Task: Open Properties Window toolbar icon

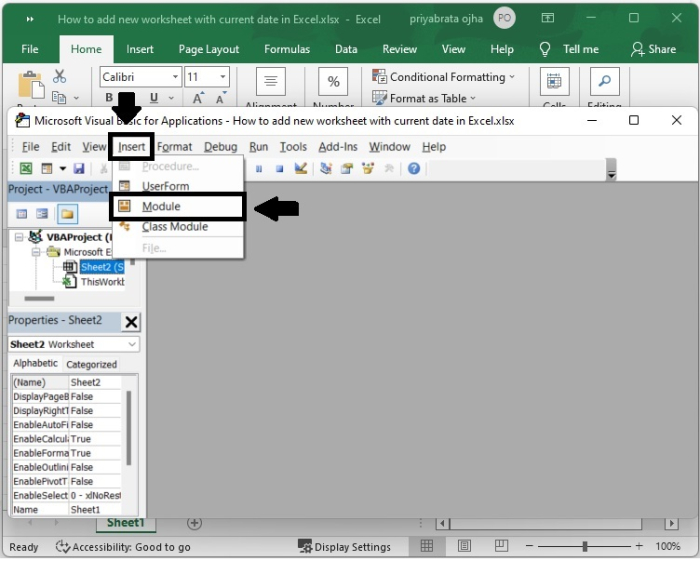Action: click(347, 168)
